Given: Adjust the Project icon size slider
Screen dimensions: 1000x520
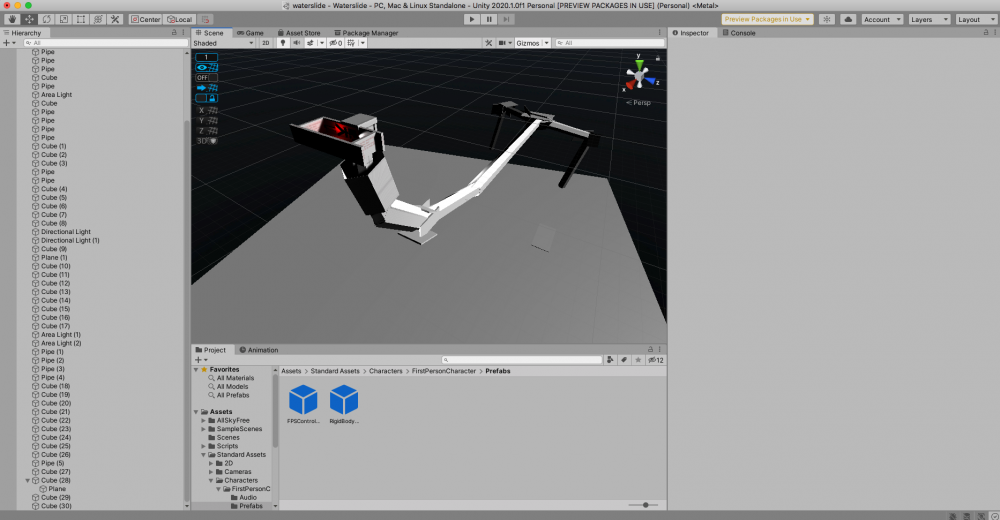Looking at the screenshot, I should click(645, 505).
